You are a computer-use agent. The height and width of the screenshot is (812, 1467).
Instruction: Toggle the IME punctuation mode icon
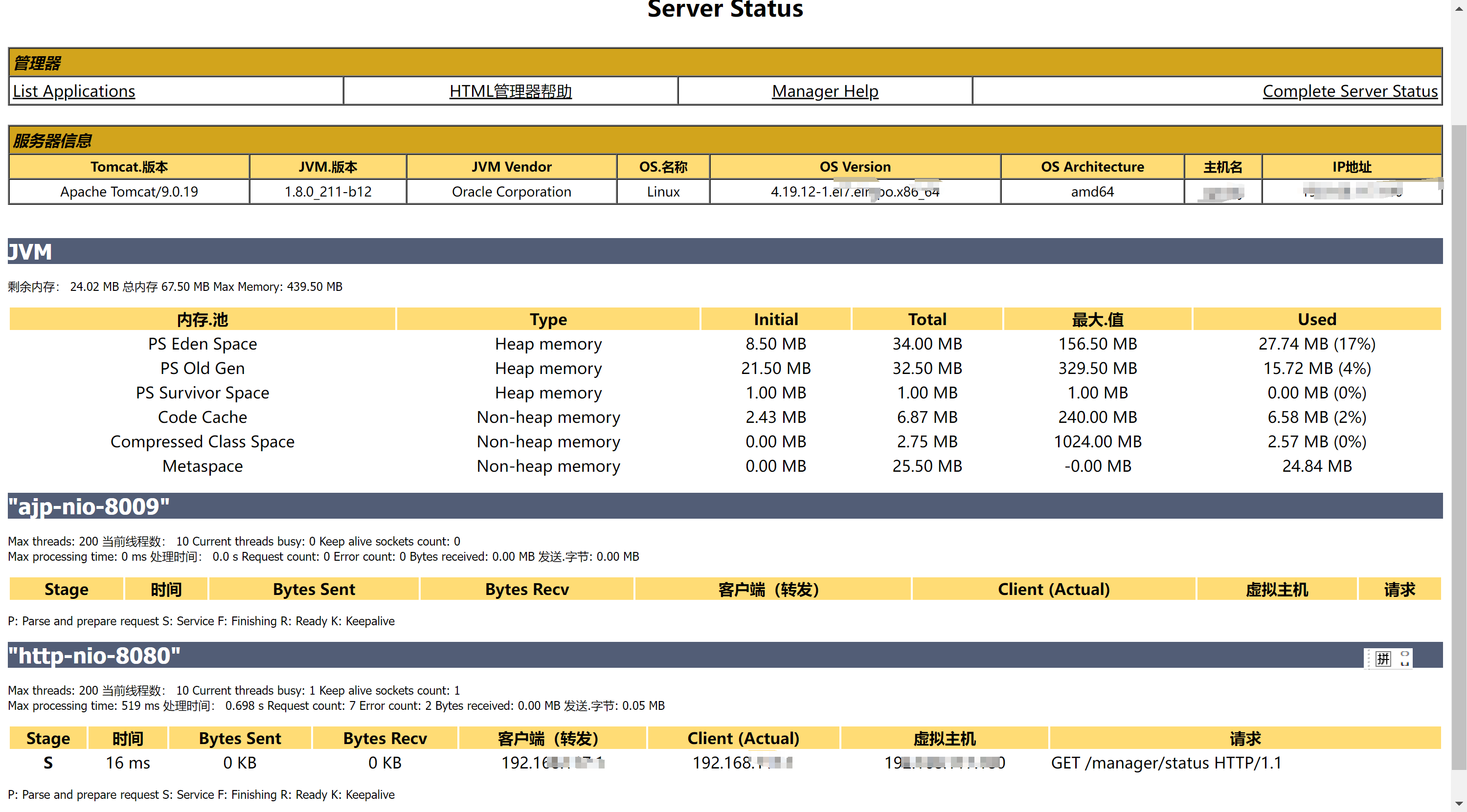(1404, 658)
